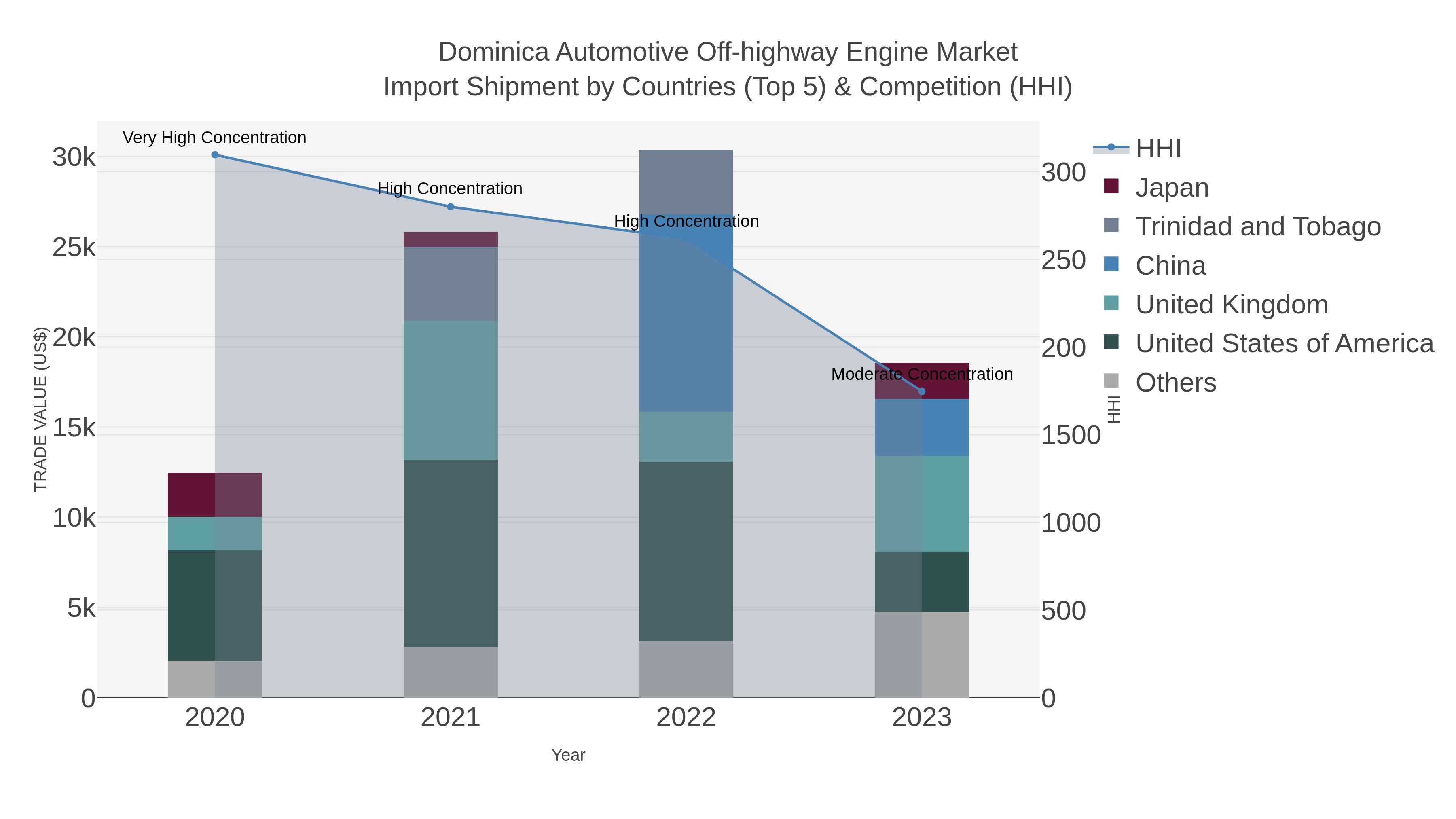The width and height of the screenshot is (1456, 819).
Task: Click the 2020 United States bar segment
Action: [x=215, y=605]
